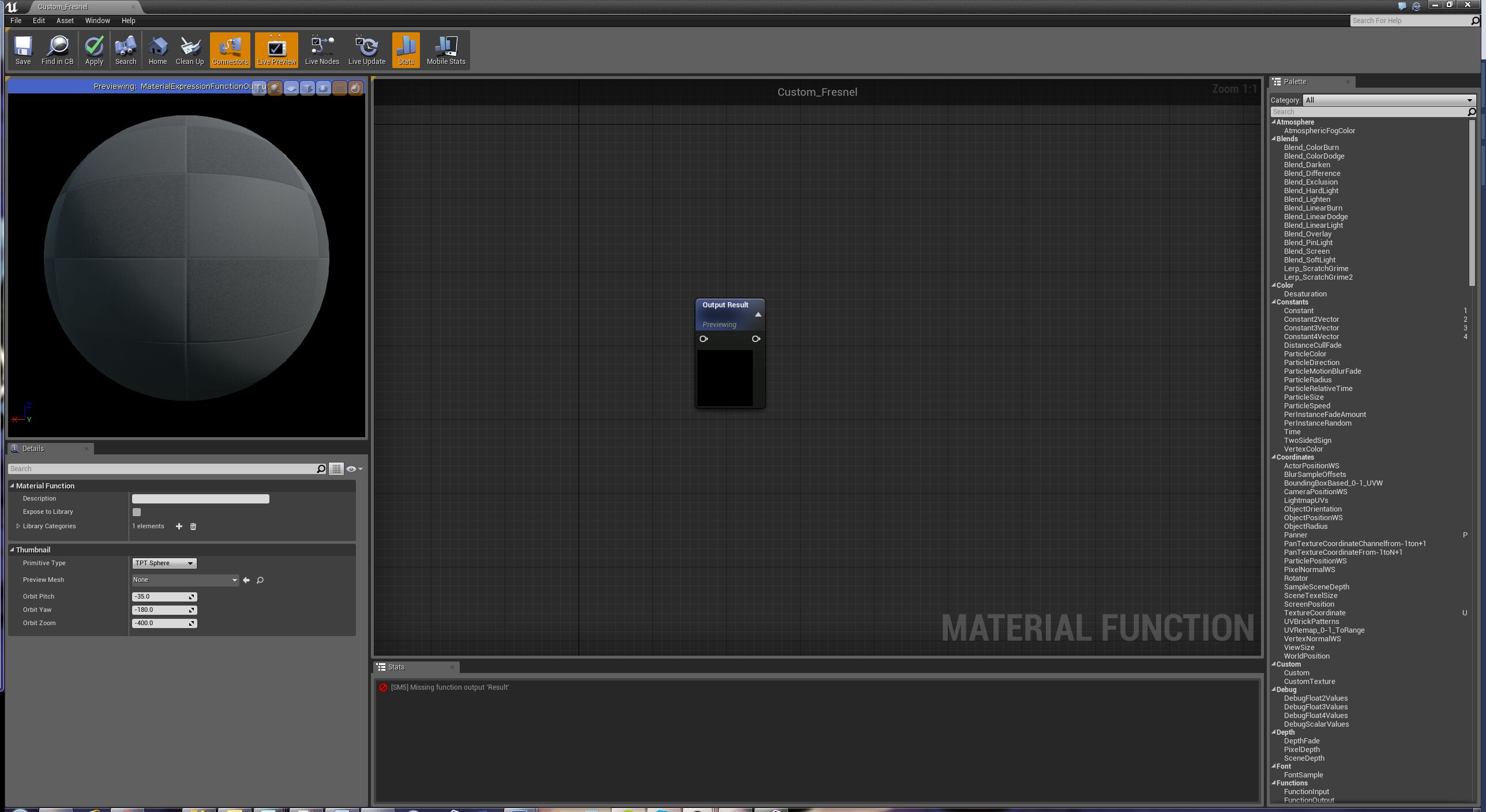Expand the Library Categories row
The width and height of the screenshot is (1486, 812).
click(x=18, y=525)
